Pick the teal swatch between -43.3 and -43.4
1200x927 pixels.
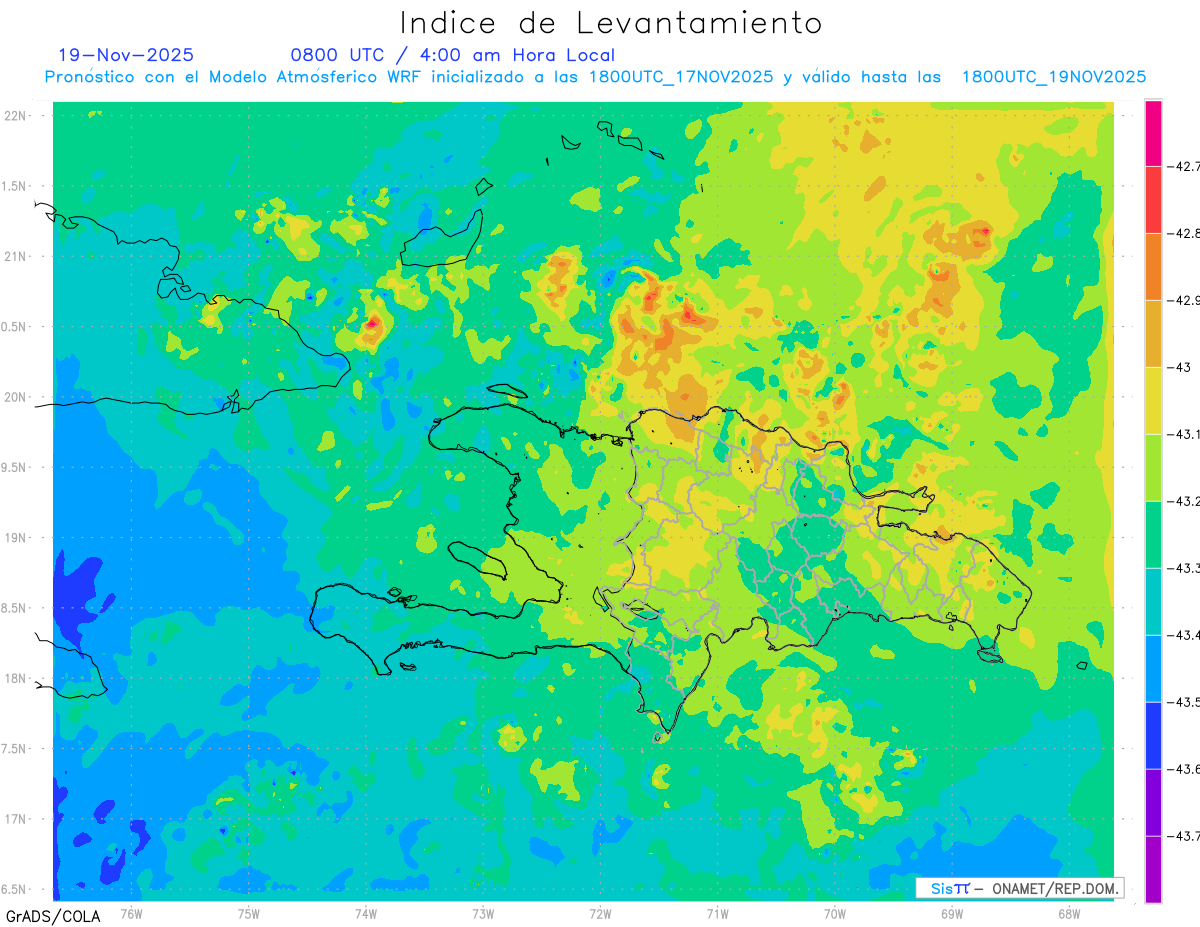pos(1153,602)
